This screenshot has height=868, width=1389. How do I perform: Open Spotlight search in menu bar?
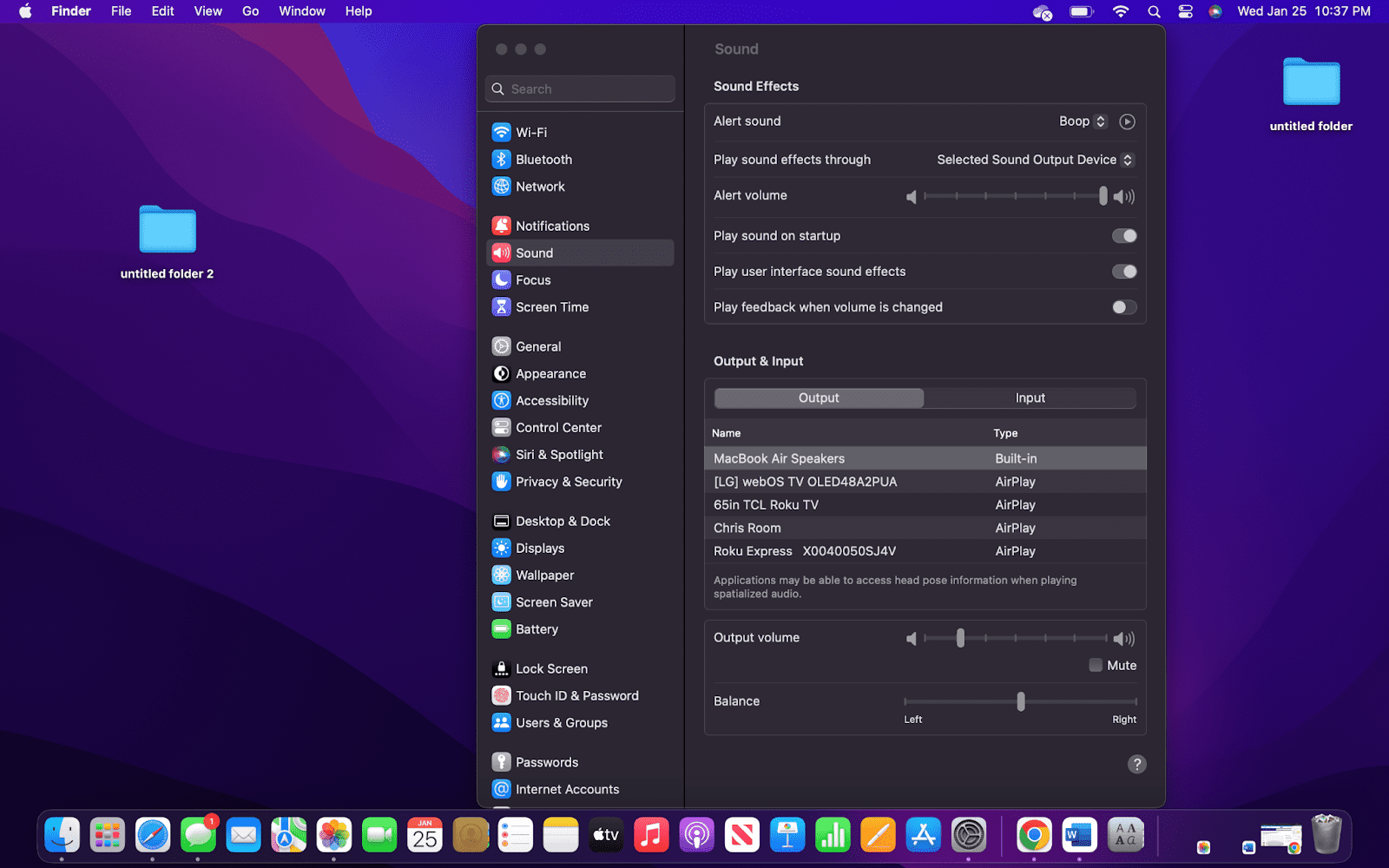(1154, 11)
